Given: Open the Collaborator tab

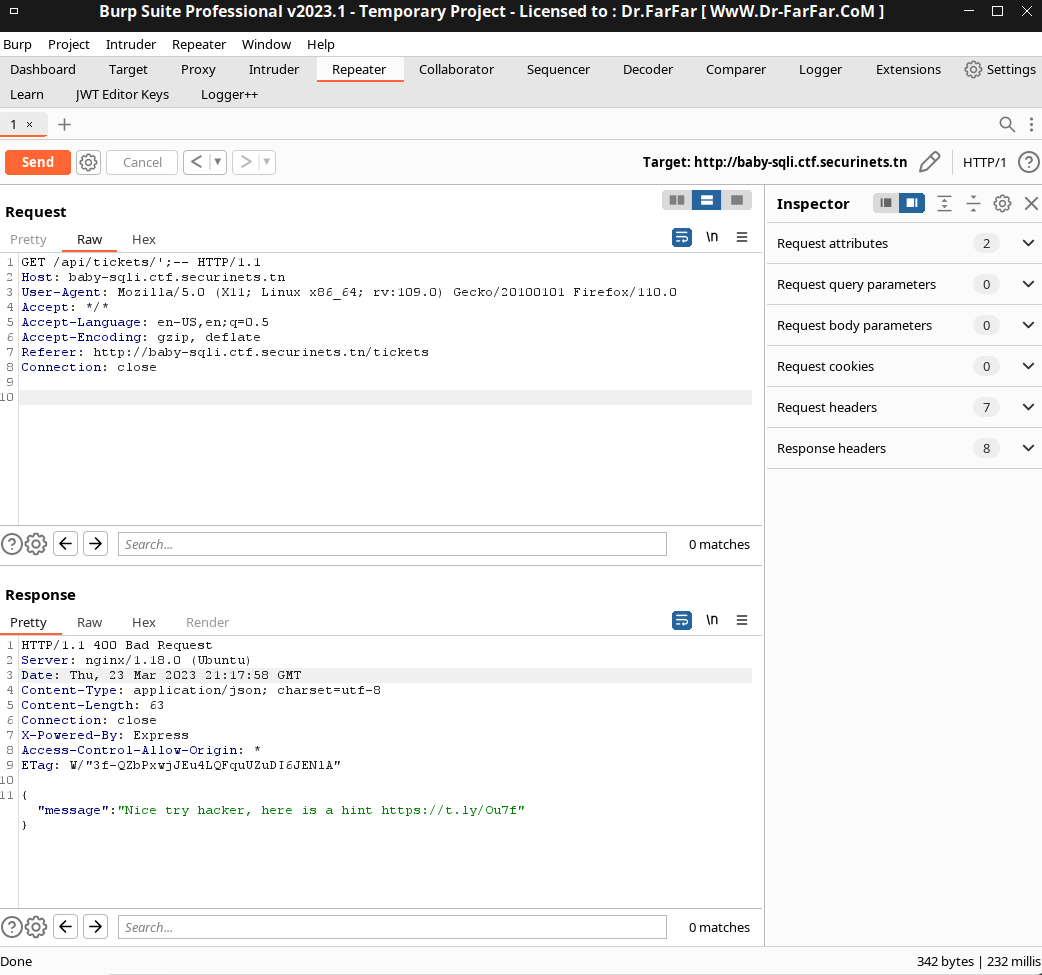Looking at the screenshot, I should point(456,69).
